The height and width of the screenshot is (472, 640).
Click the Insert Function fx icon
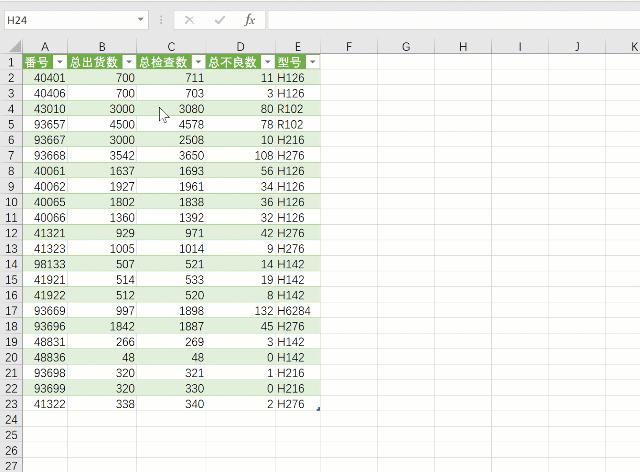pyautogui.click(x=250, y=20)
